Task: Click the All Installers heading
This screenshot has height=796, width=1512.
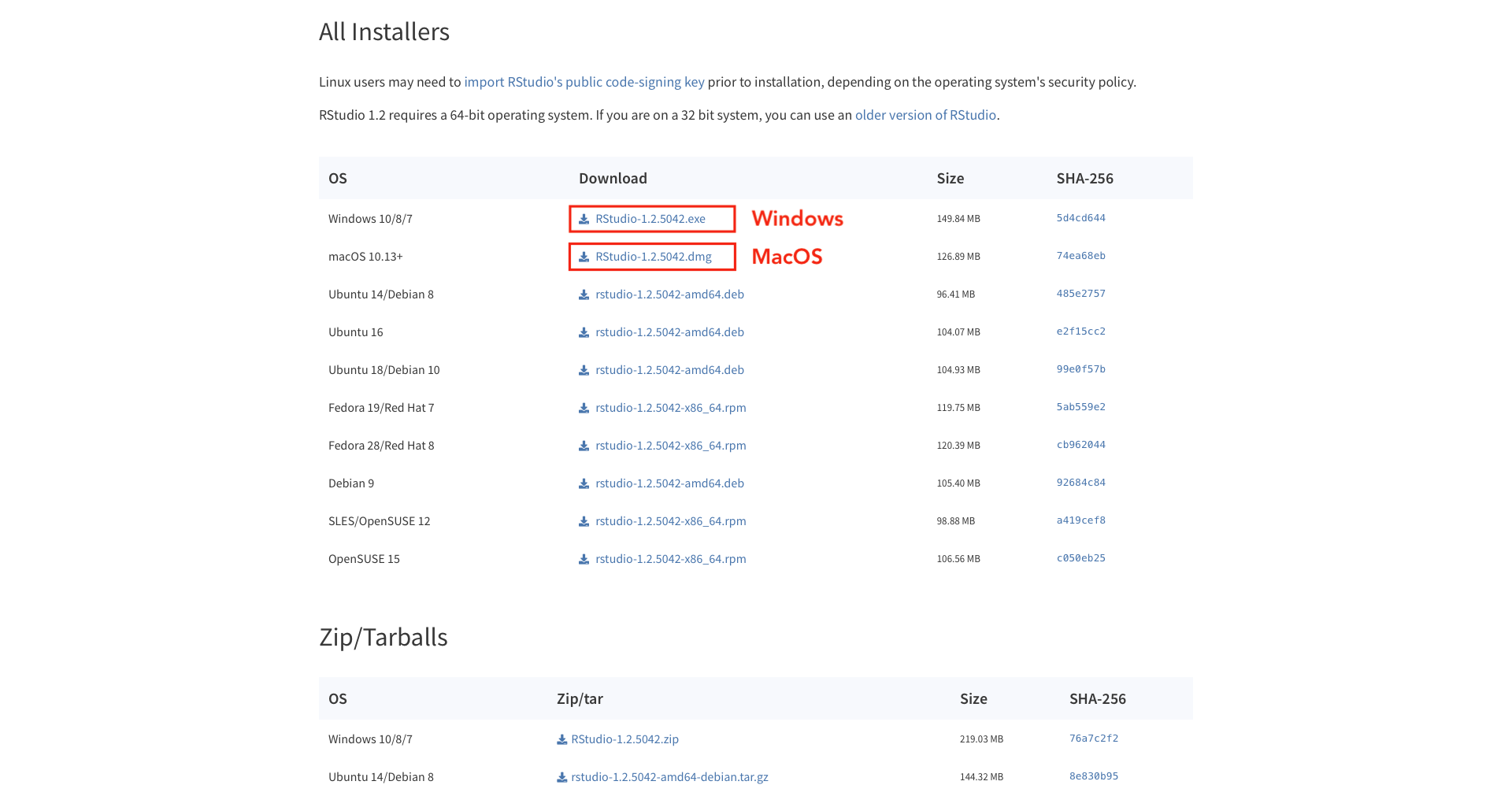Action: [384, 32]
